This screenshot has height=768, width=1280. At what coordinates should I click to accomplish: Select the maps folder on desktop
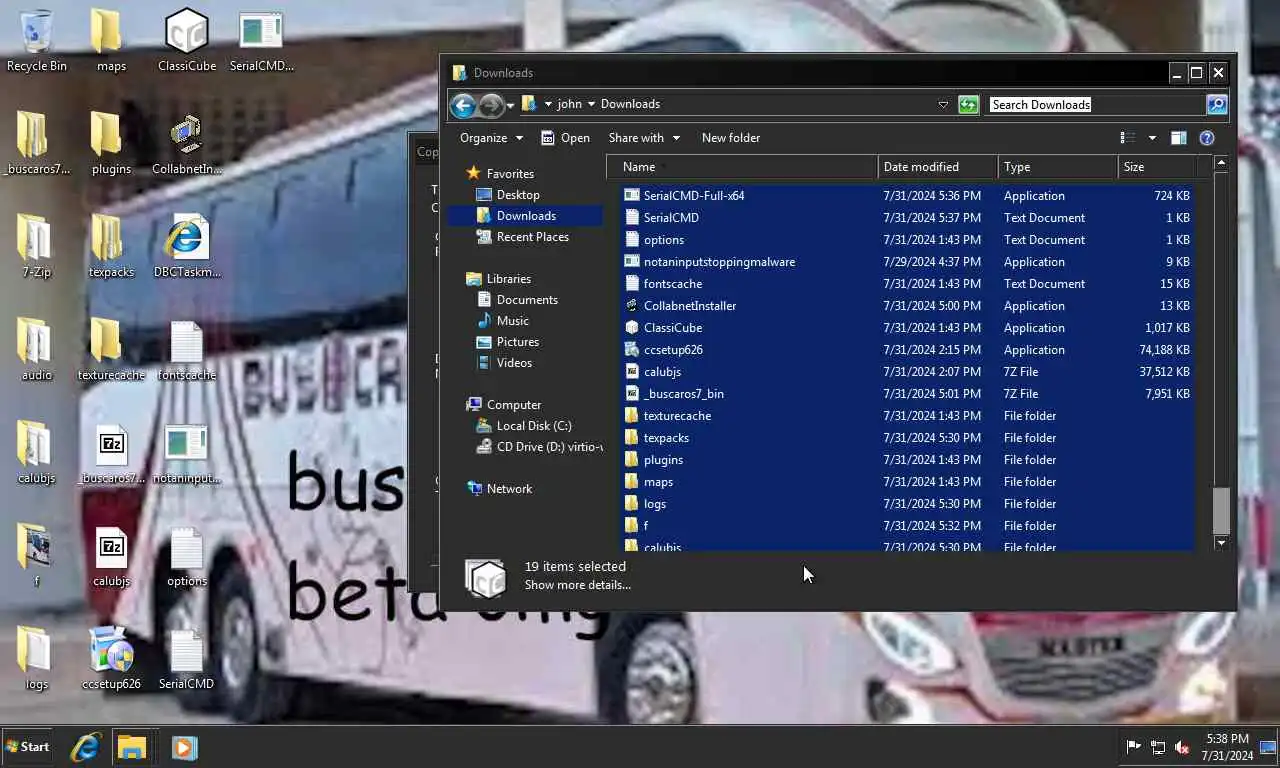(111, 42)
